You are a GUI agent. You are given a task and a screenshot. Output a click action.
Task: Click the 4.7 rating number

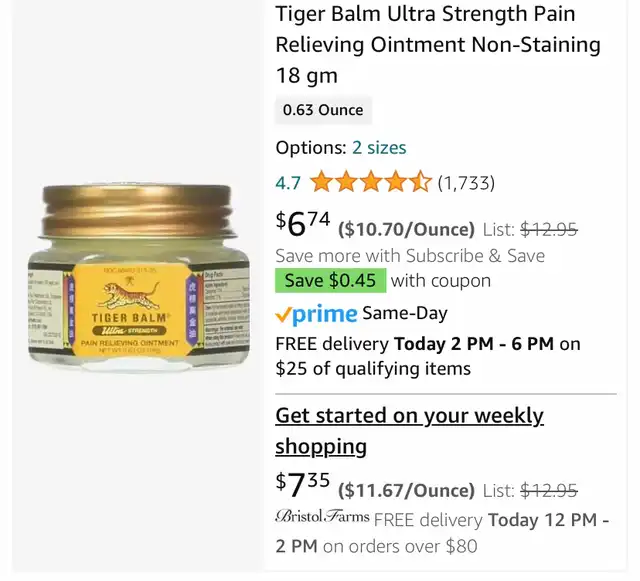[x=288, y=183]
